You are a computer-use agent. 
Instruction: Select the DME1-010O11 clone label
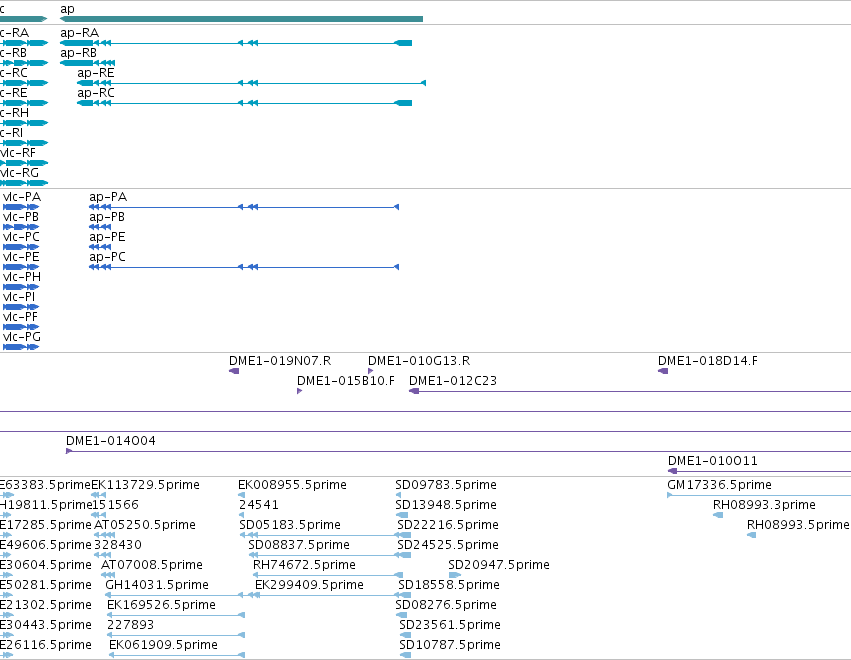tap(713, 461)
